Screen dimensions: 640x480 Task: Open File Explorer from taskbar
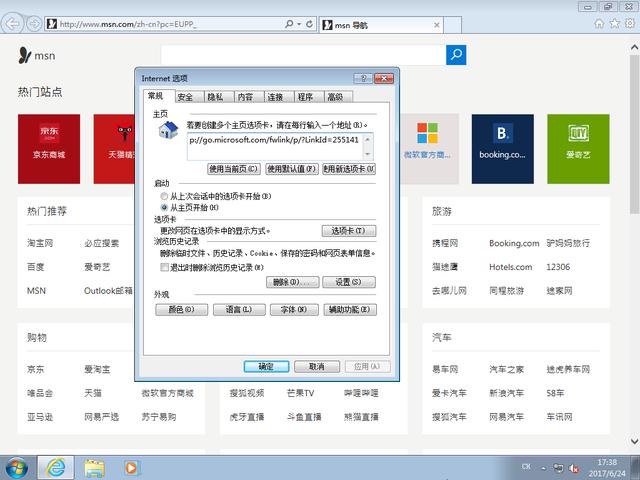(94, 468)
